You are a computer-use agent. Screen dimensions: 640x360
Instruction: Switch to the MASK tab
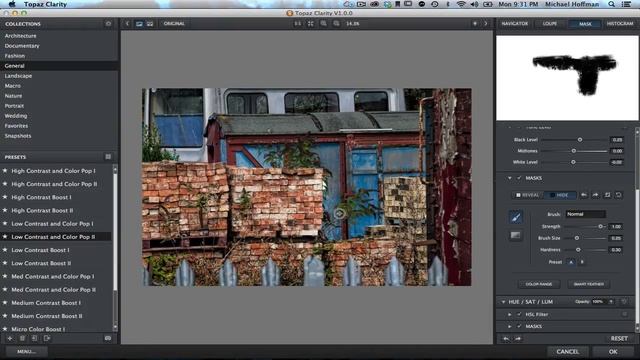click(x=585, y=24)
